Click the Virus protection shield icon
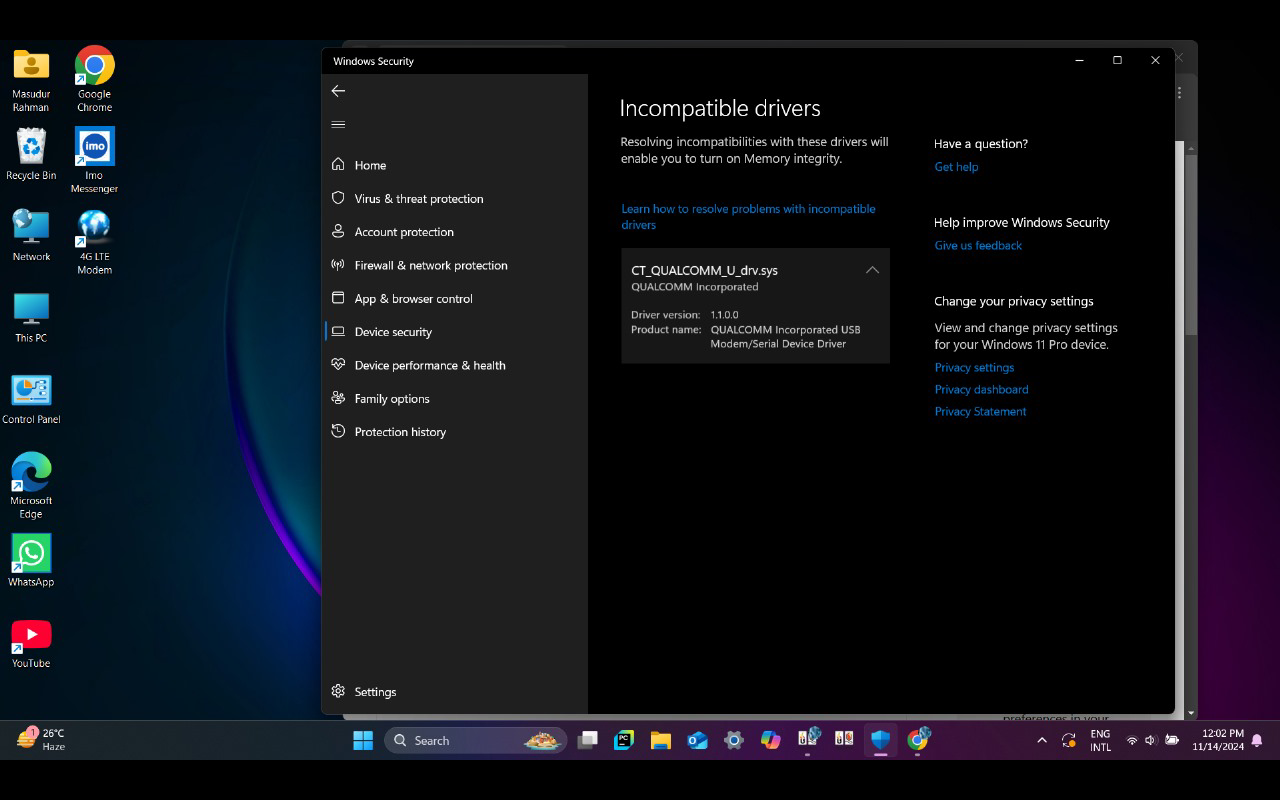The height and width of the screenshot is (800, 1280). 338,198
